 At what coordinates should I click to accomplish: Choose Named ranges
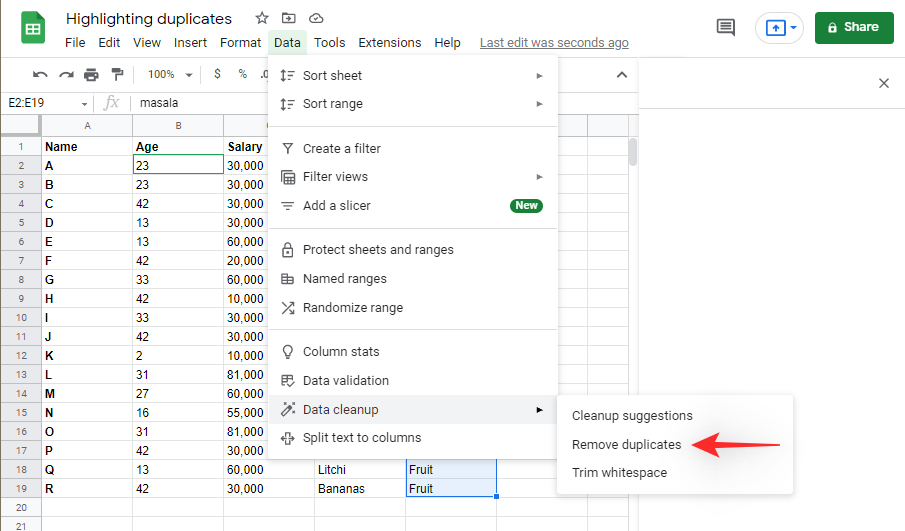tap(413, 279)
